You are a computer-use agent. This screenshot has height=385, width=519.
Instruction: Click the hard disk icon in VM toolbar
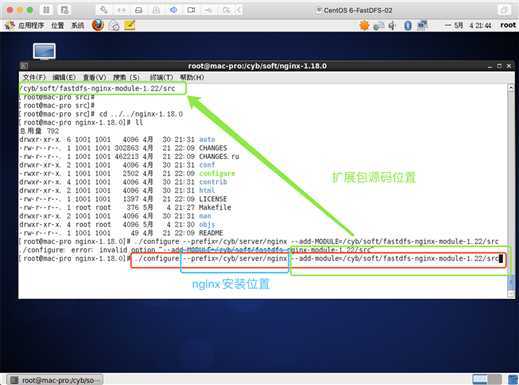pyautogui.click(x=139, y=10)
